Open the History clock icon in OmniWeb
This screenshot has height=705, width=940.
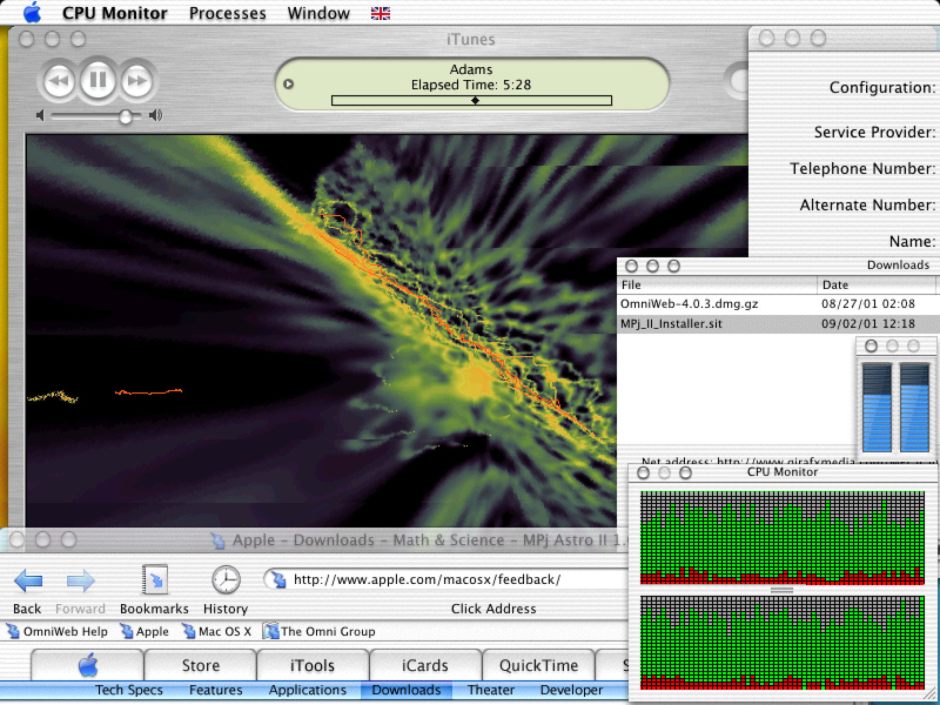tap(226, 580)
